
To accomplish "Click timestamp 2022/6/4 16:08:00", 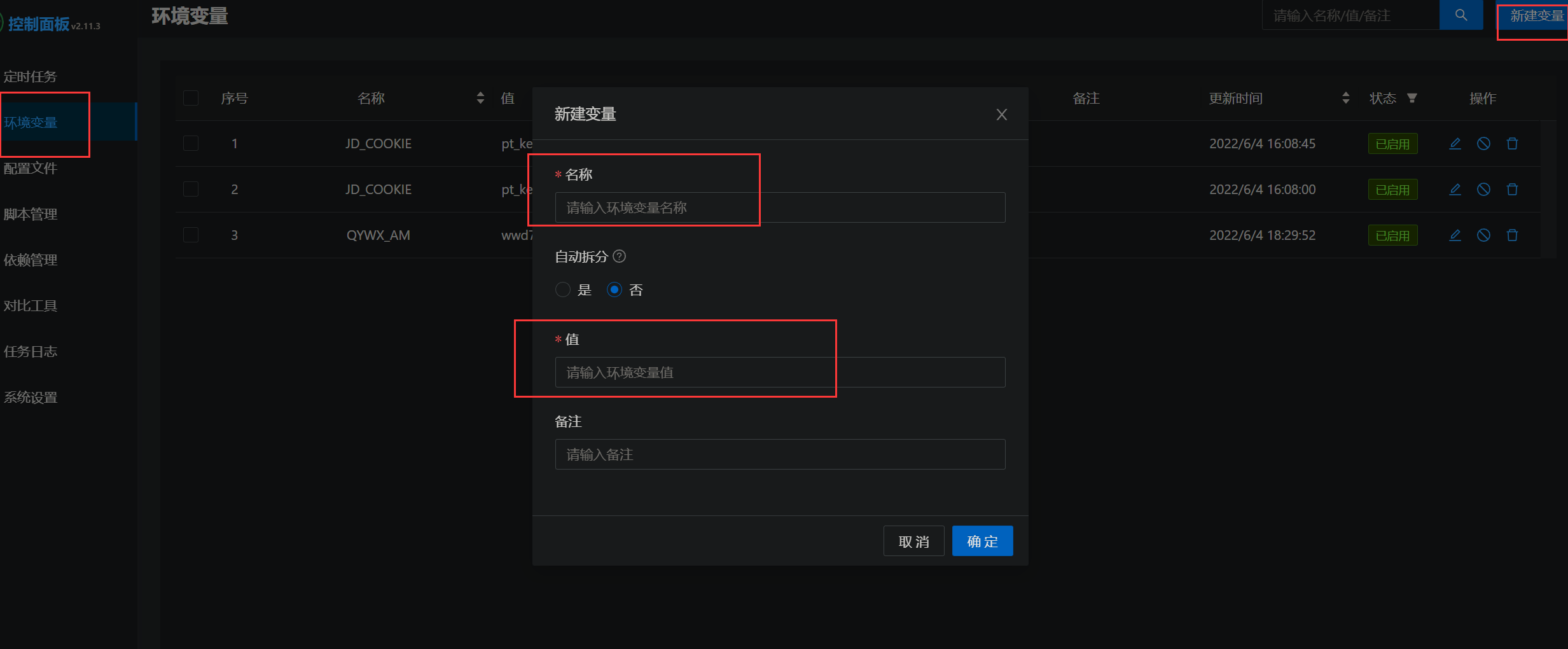I will [x=1263, y=190].
